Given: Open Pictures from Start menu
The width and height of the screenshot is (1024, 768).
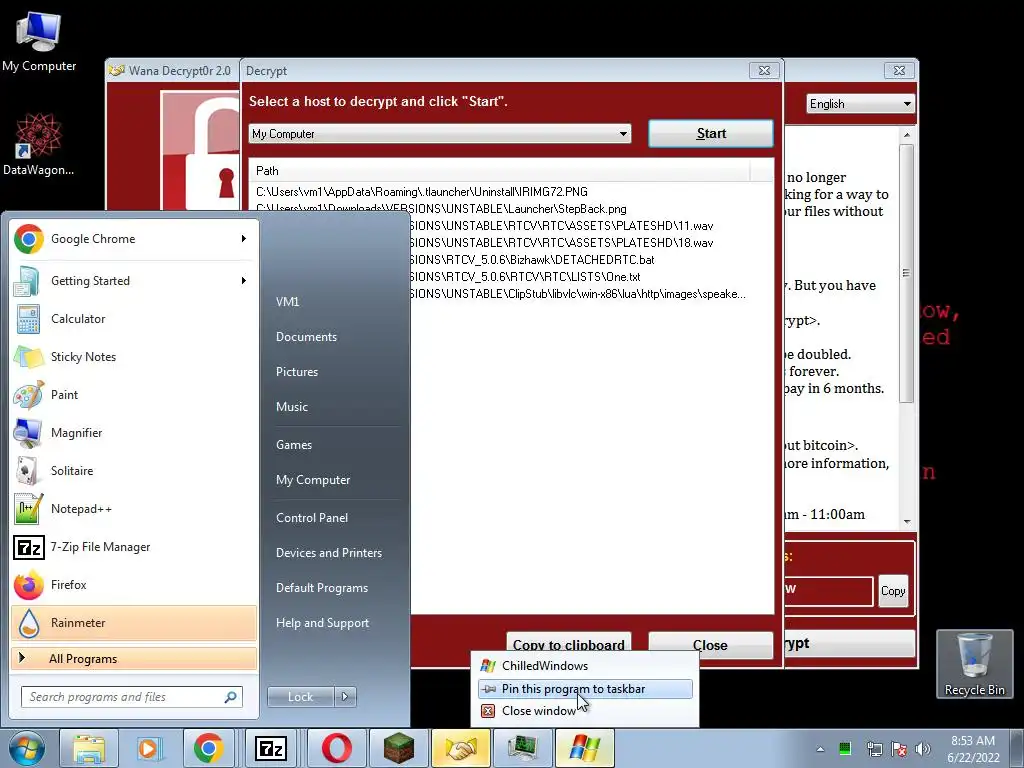Looking at the screenshot, I should coord(297,372).
